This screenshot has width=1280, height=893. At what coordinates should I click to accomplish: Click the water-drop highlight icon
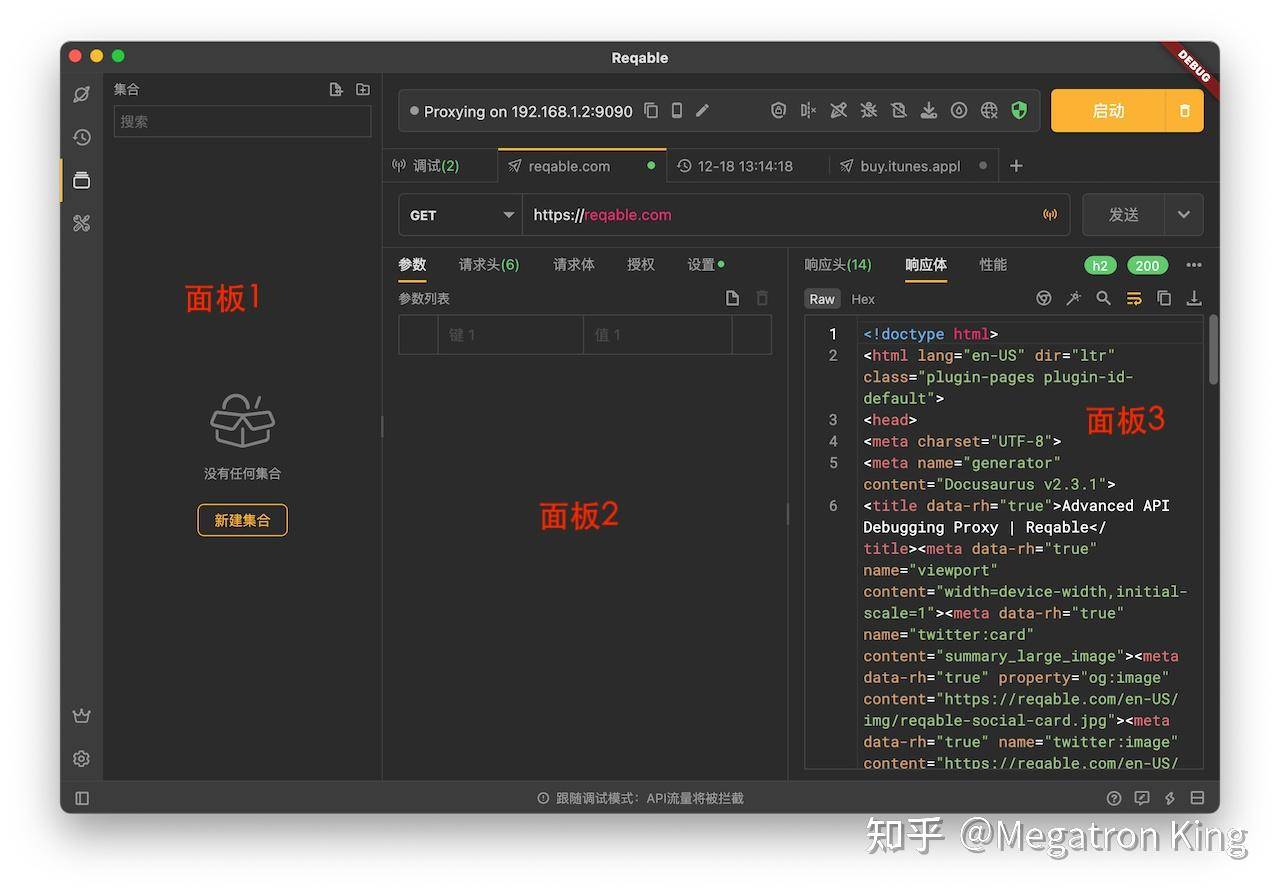[x=958, y=111]
